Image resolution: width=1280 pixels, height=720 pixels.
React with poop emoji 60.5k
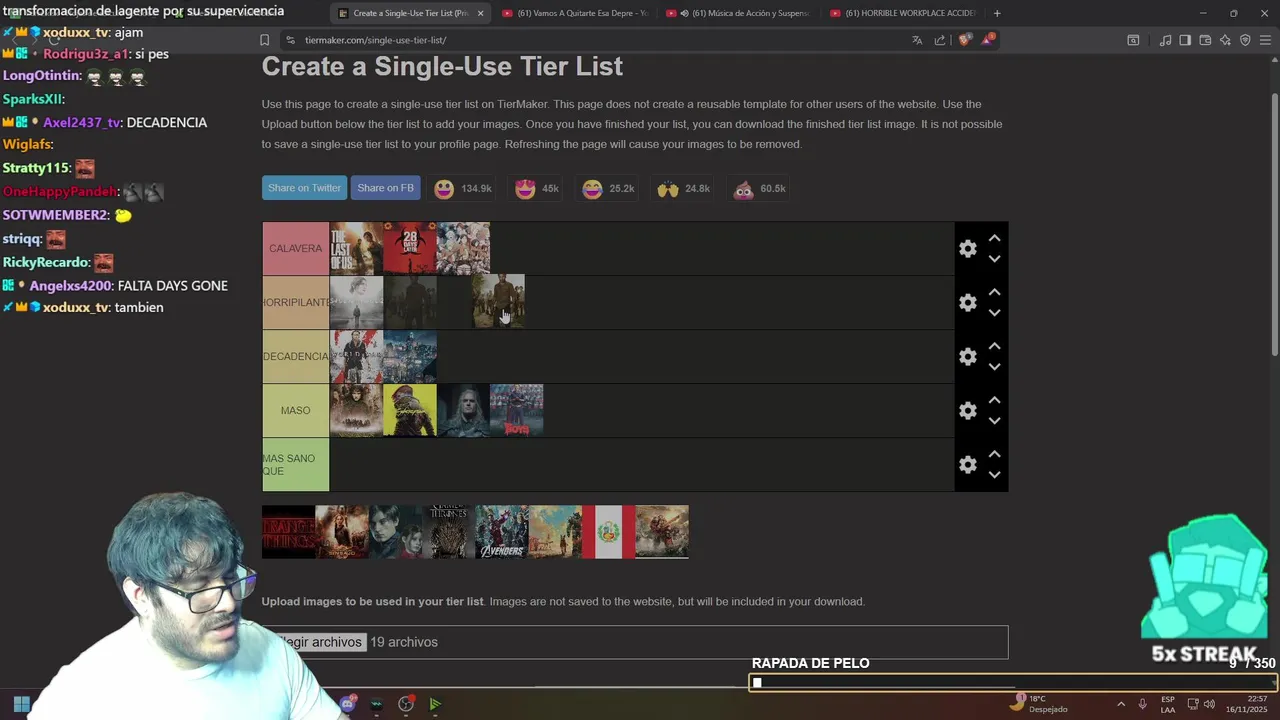pos(759,189)
